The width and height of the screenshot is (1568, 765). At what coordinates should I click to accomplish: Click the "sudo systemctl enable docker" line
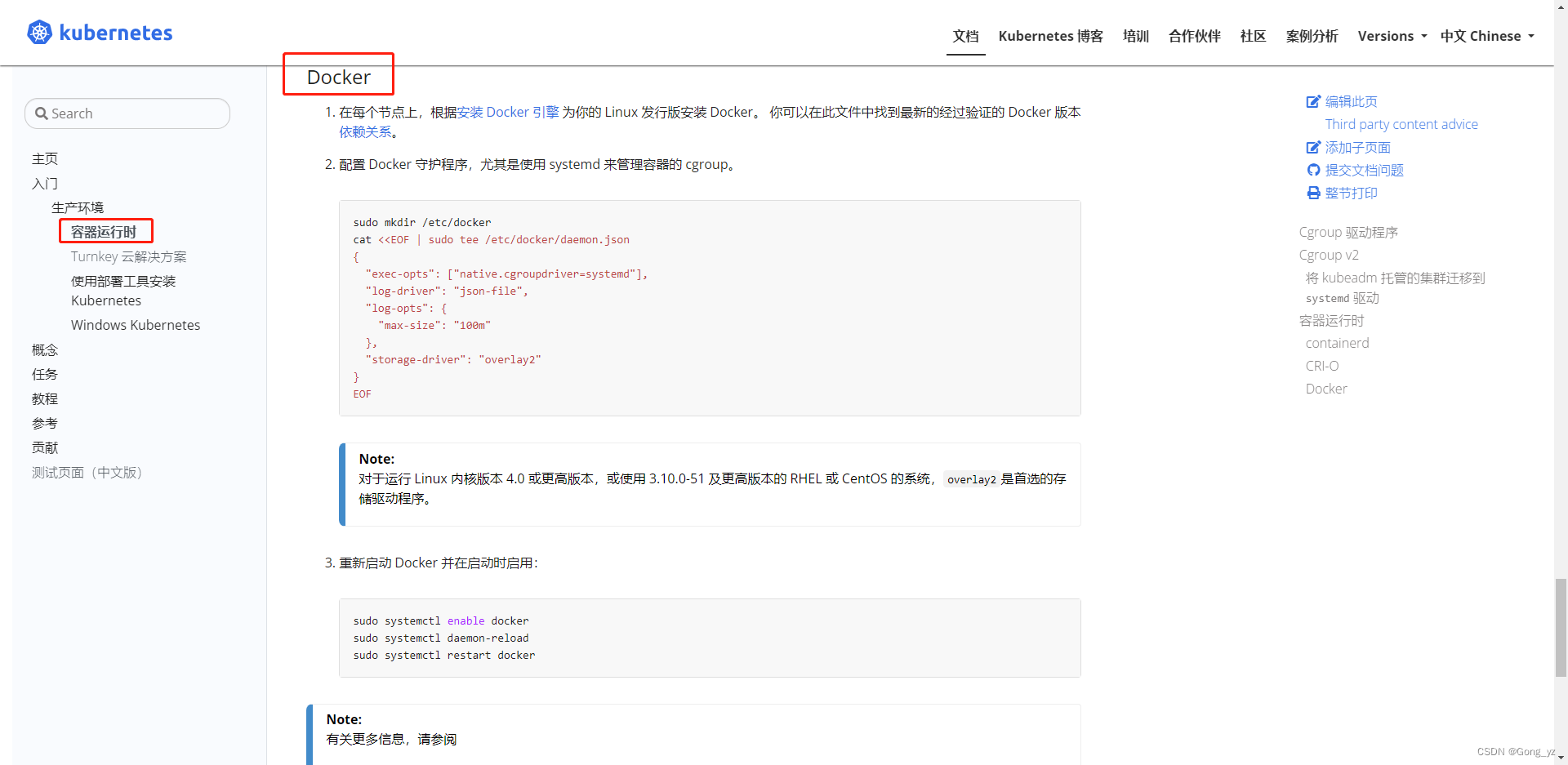coord(441,620)
